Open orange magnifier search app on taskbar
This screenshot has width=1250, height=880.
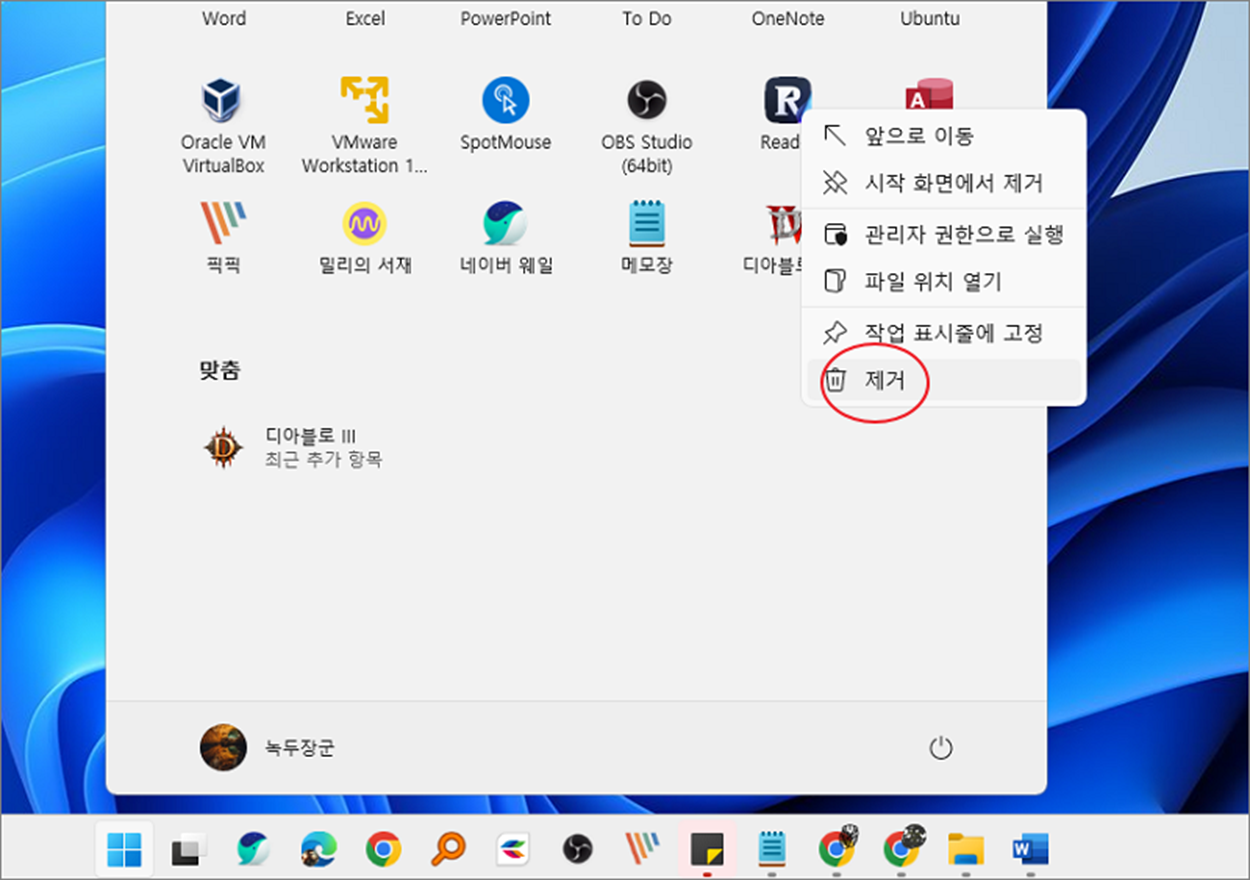[447, 850]
